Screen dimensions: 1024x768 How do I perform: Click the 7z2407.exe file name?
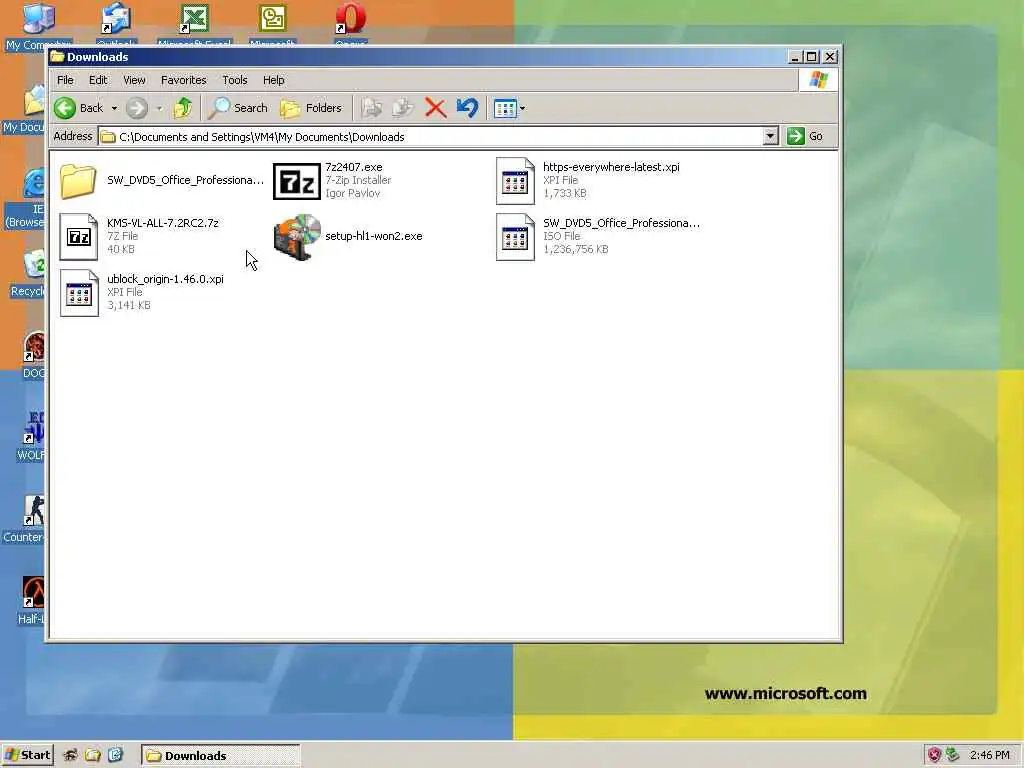coord(354,167)
